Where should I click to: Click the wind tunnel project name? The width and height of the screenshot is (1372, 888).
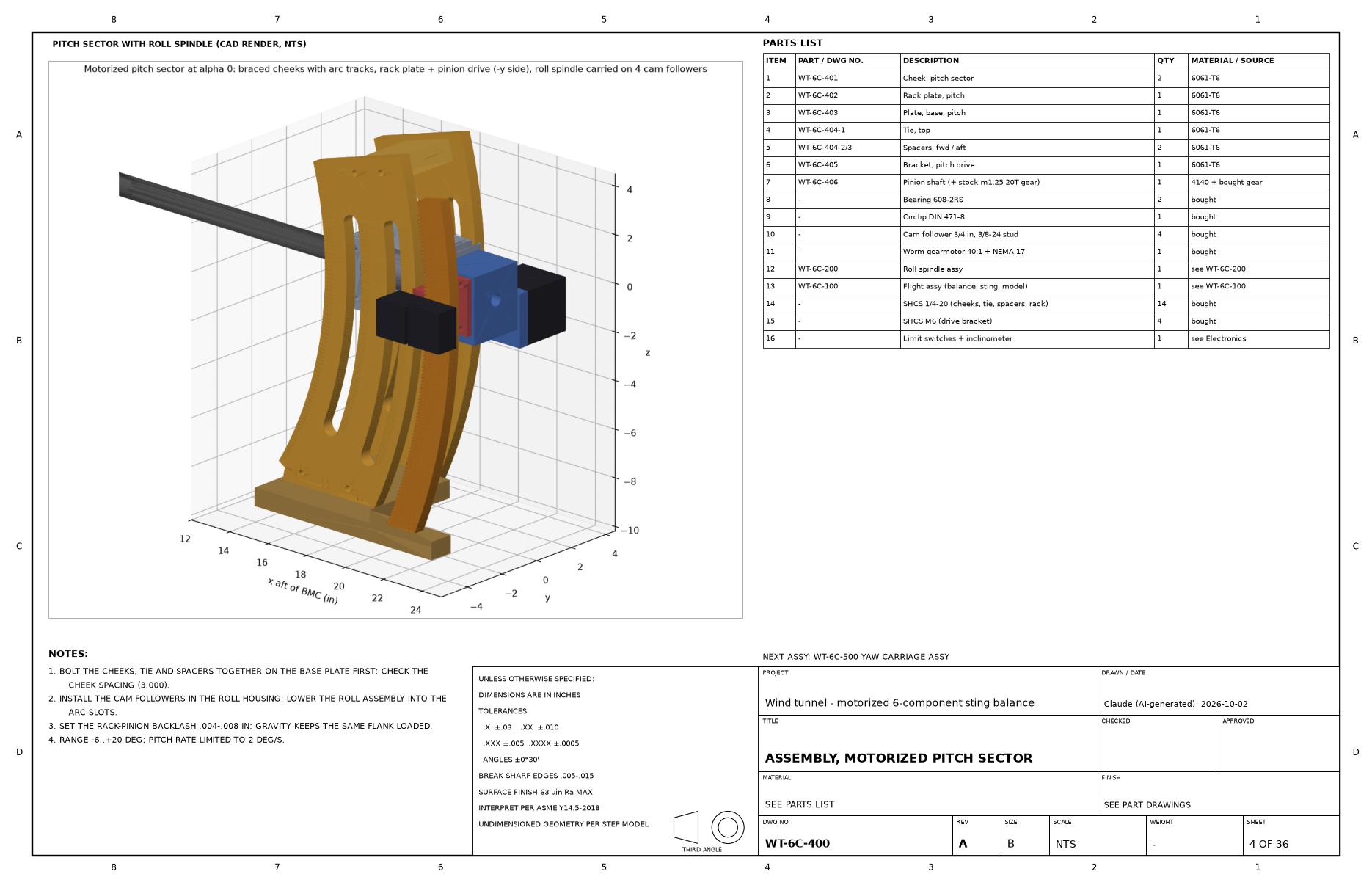click(x=900, y=703)
